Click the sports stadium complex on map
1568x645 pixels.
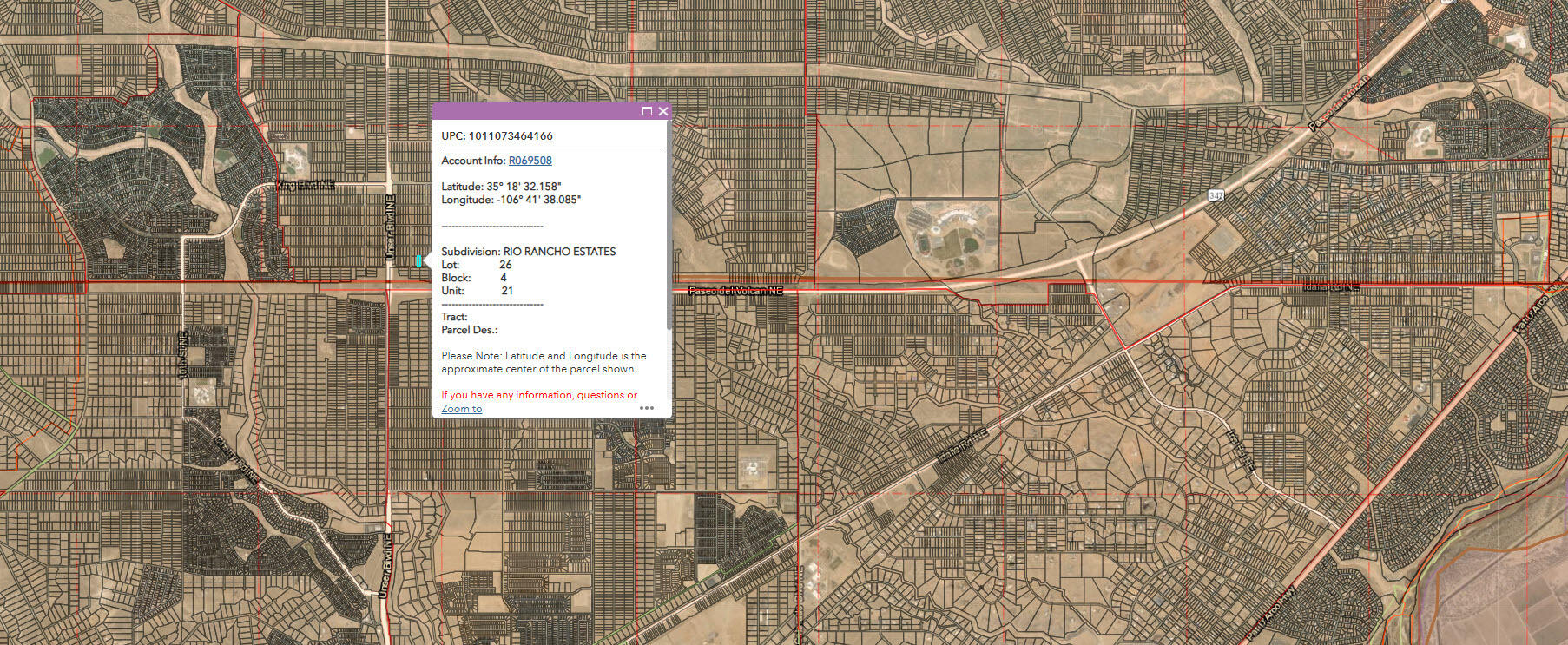click(952, 232)
